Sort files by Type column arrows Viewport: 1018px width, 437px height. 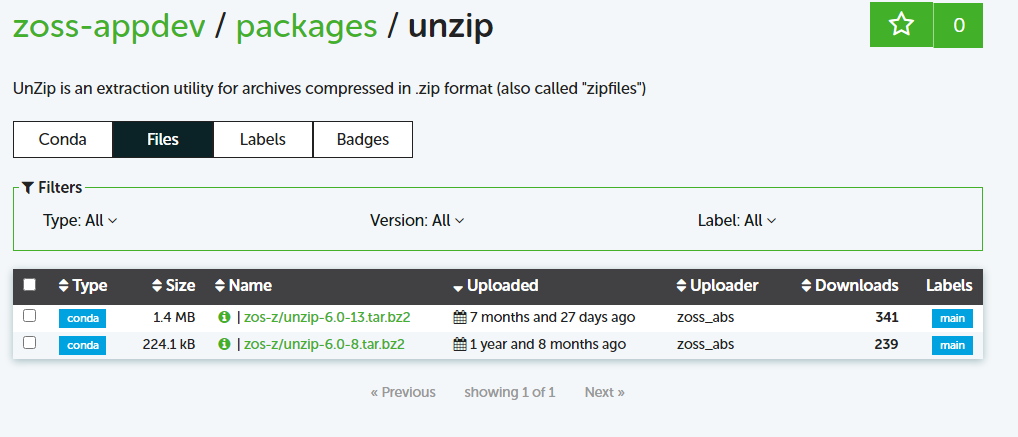pyautogui.click(x=63, y=286)
